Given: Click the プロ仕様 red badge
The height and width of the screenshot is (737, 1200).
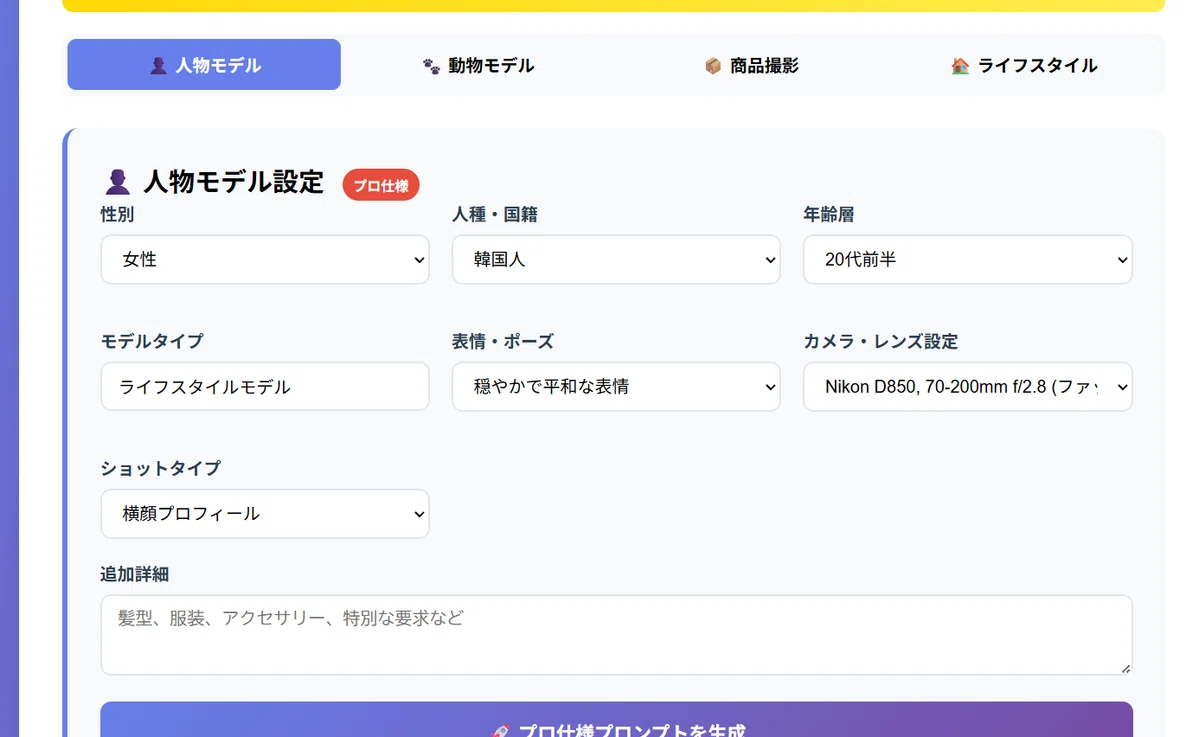Looking at the screenshot, I should [x=381, y=185].
